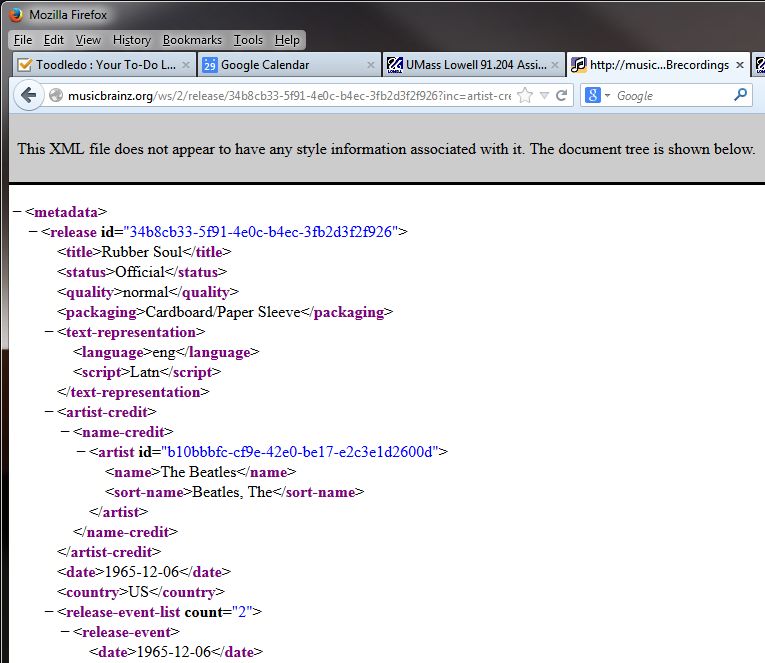The image size is (765, 663).
Task: Click the musicbrainz.org URL address field
Action: (x=289, y=96)
